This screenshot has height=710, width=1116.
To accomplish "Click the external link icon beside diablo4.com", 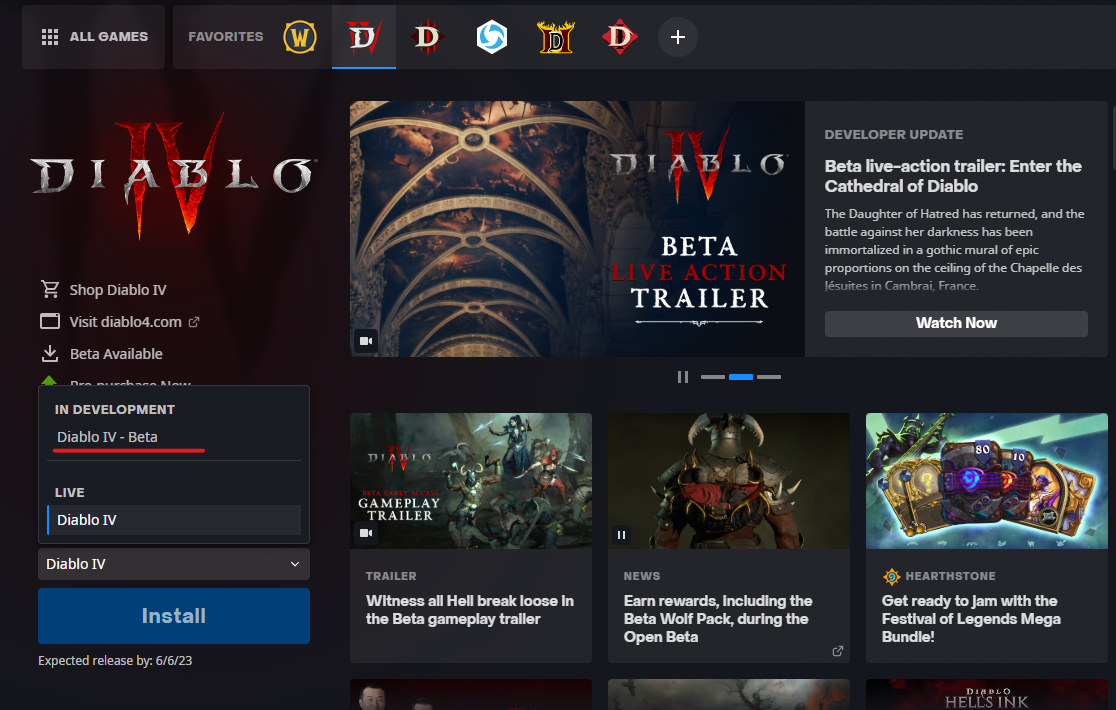I will coord(194,322).
